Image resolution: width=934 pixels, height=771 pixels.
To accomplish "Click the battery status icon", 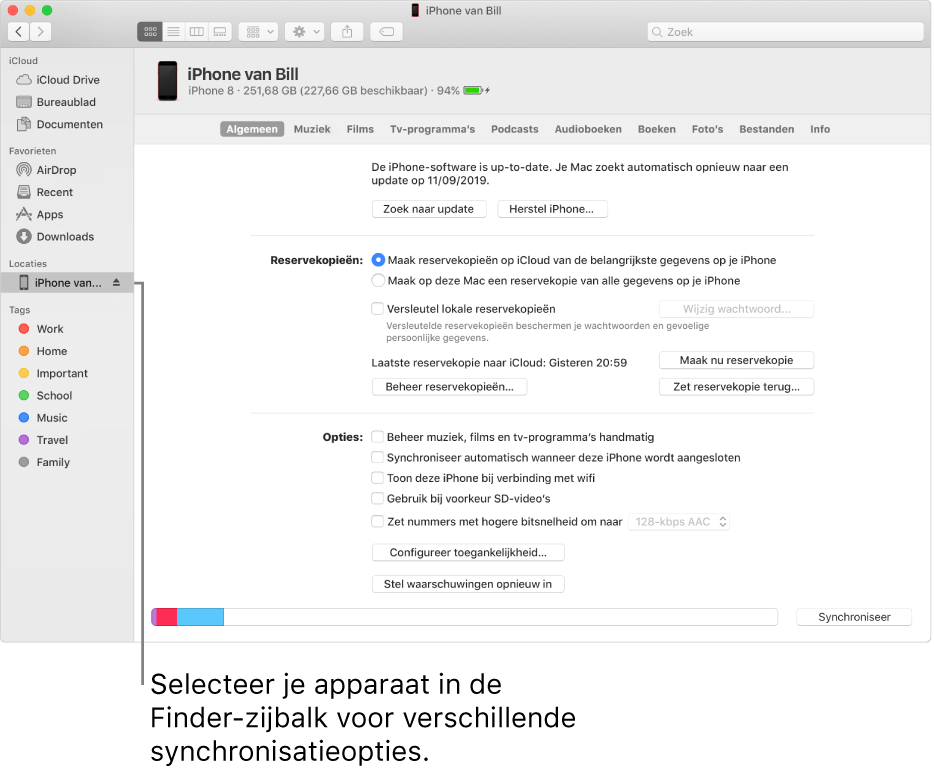I will coord(474,91).
